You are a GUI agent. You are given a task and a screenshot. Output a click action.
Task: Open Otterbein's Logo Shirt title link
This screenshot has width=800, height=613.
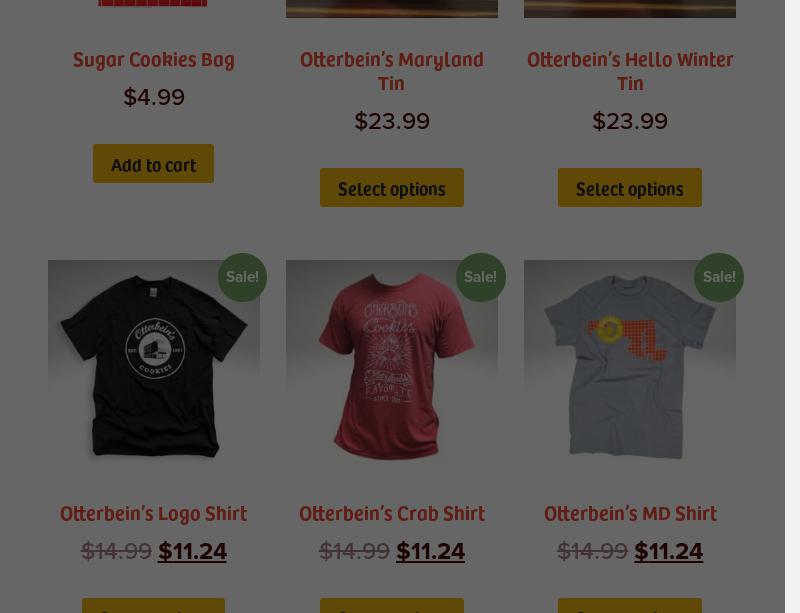pyautogui.click(x=153, y=514)
